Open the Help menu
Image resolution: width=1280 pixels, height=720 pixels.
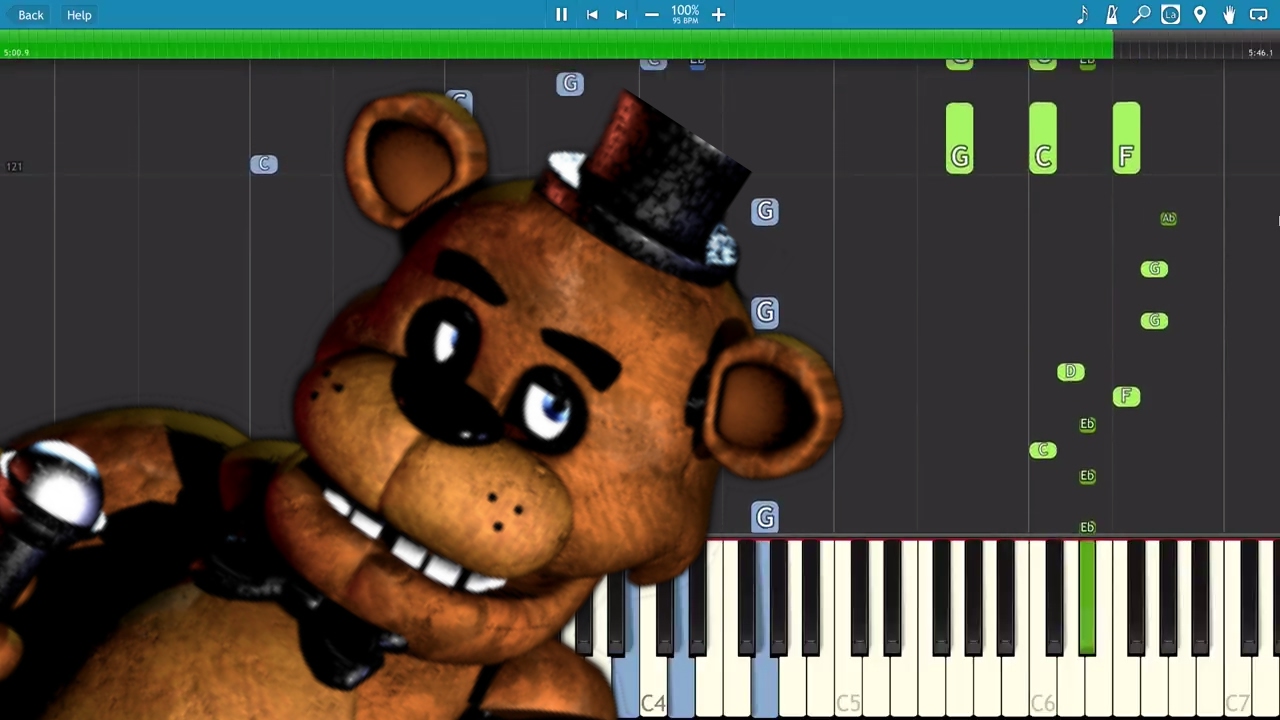[x=79, y=15]
